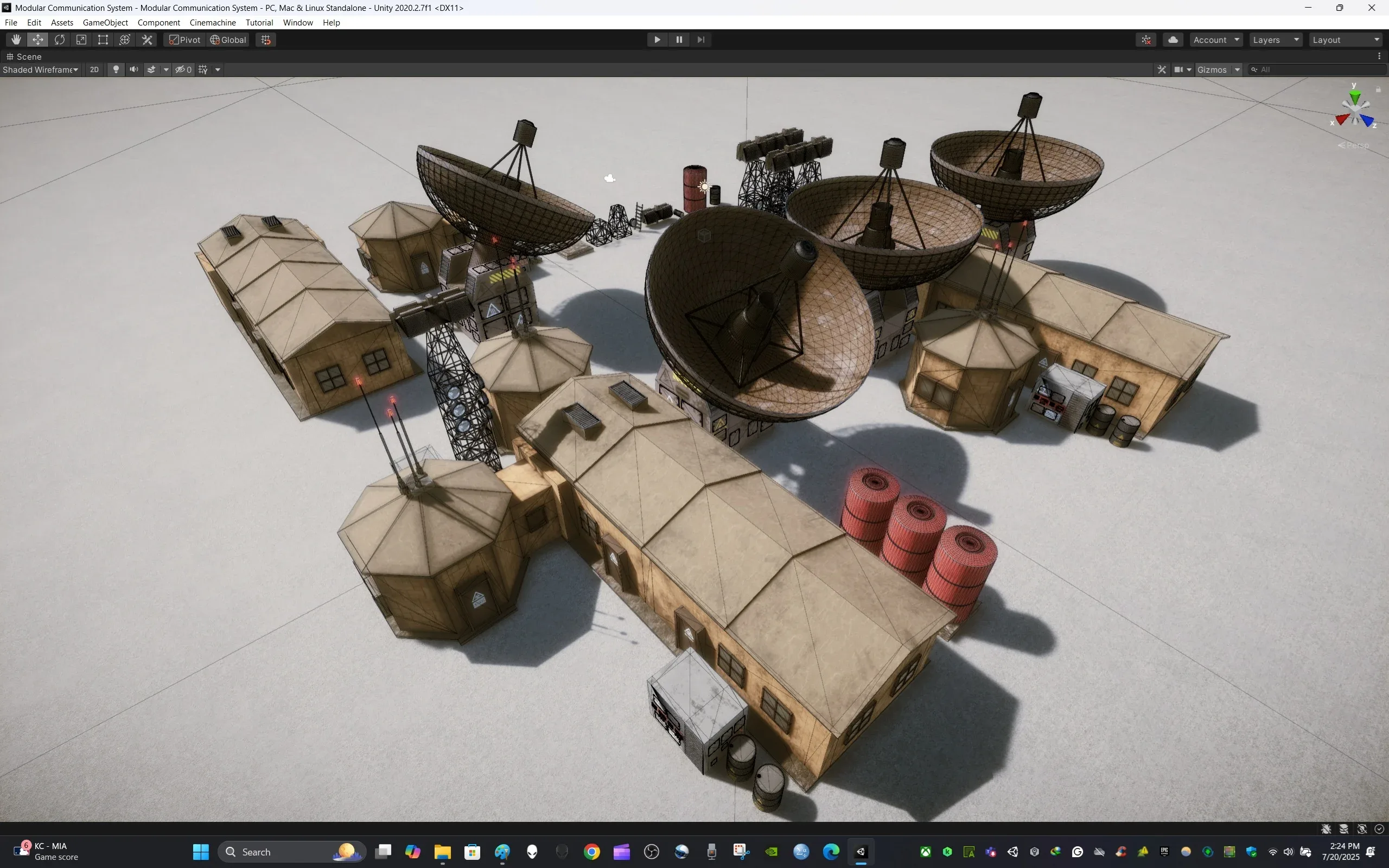Open the Shaded Wireframe draw mode dropdown
1389x868 pixels.
(x=40, y=69)
